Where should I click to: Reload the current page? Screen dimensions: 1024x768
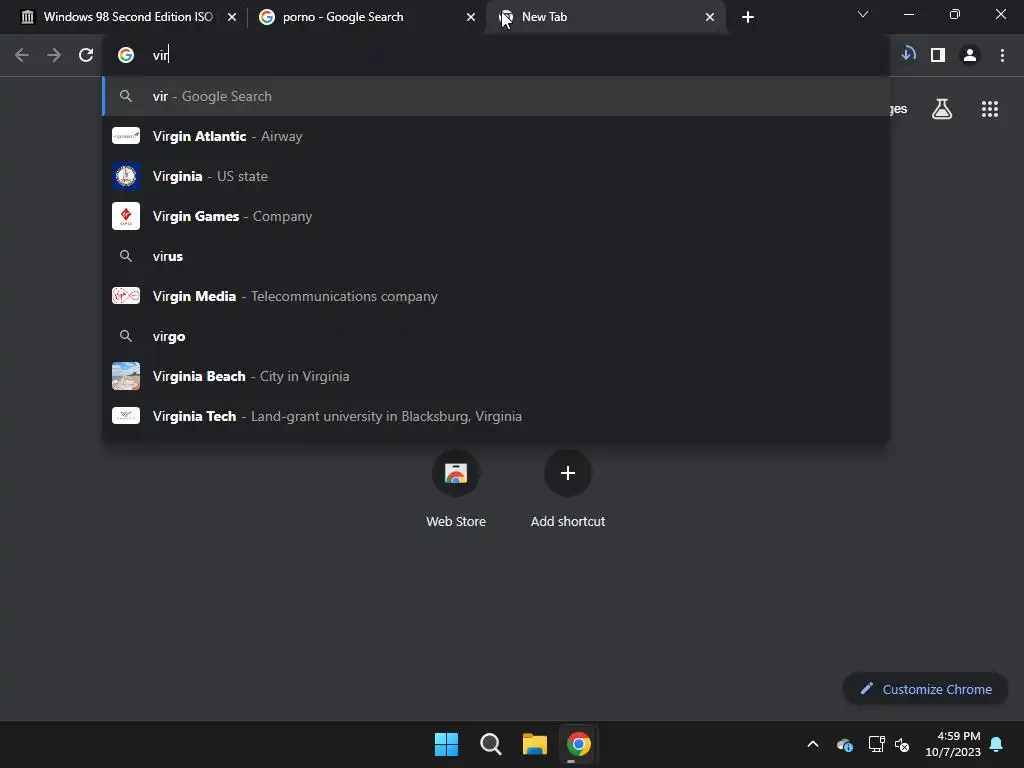coord(86,56)
